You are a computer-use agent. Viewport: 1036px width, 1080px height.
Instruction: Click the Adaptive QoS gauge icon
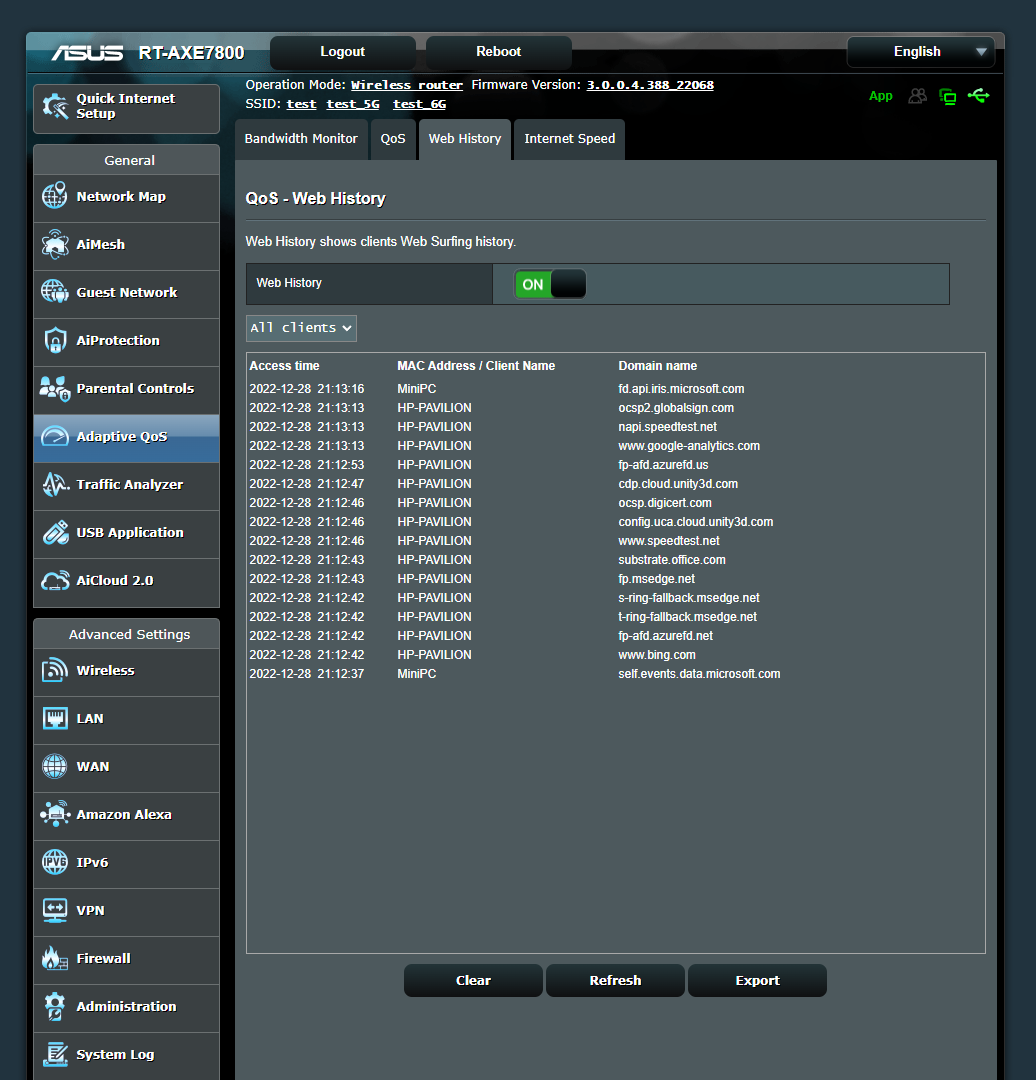coord(55,437)
